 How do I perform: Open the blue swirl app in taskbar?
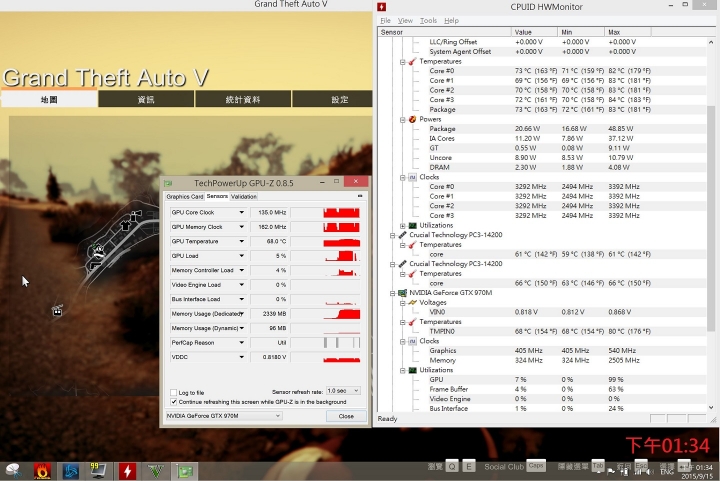pyautogui.click(x=70, y=471)
